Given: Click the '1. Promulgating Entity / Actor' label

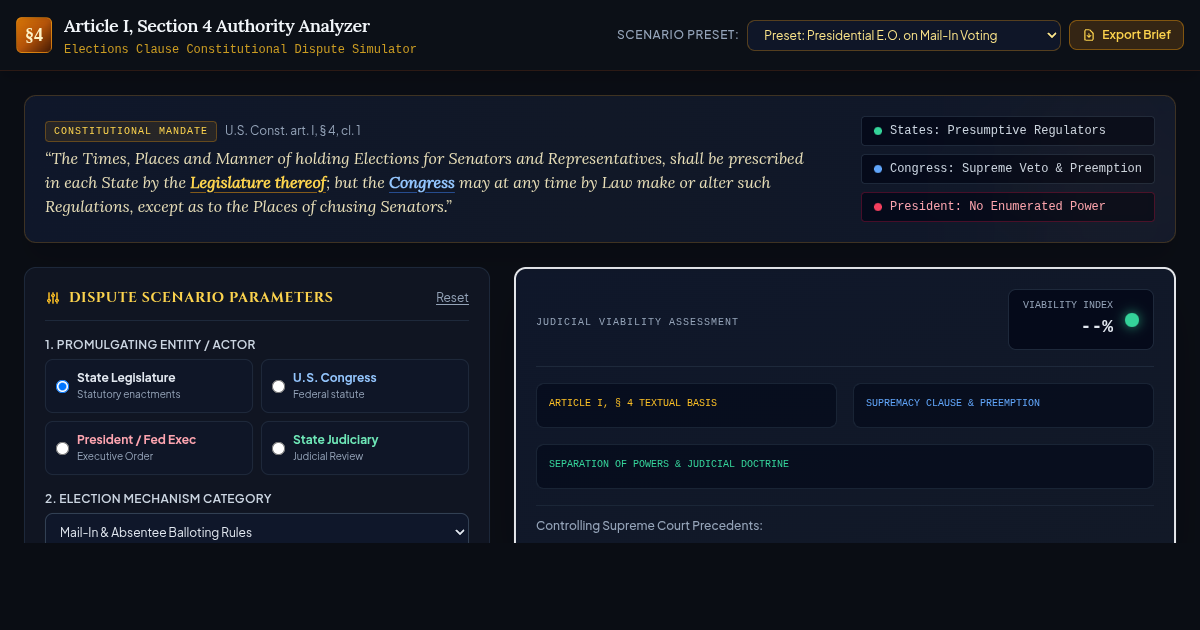Looking at the screenshot, I should pos(150,345).
